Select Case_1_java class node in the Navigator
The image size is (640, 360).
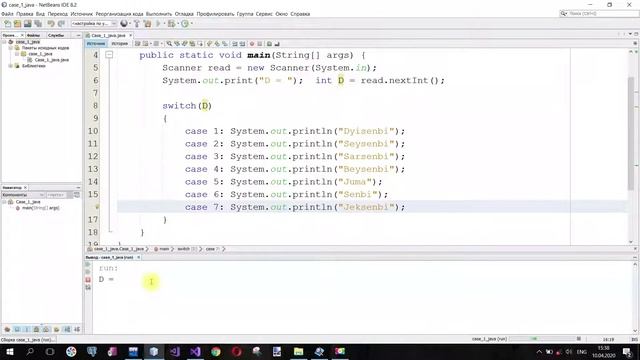28,202
